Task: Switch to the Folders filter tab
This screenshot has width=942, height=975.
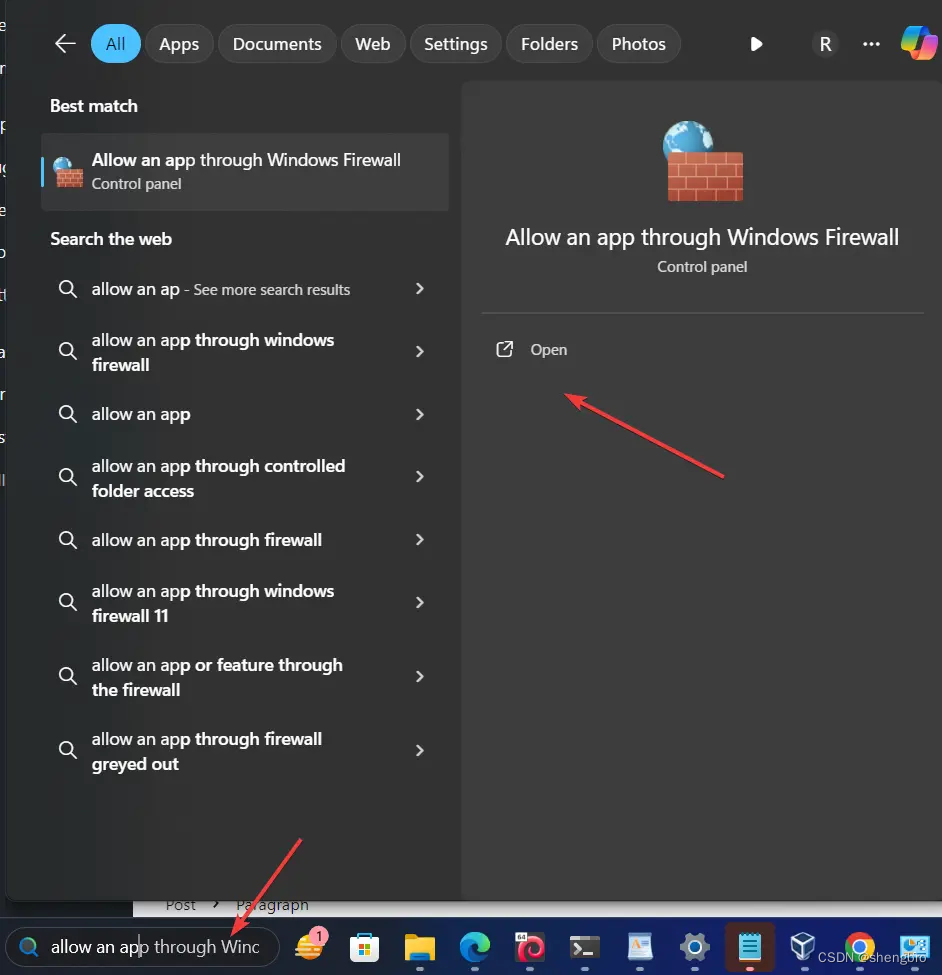Action: tap(549, 44)
